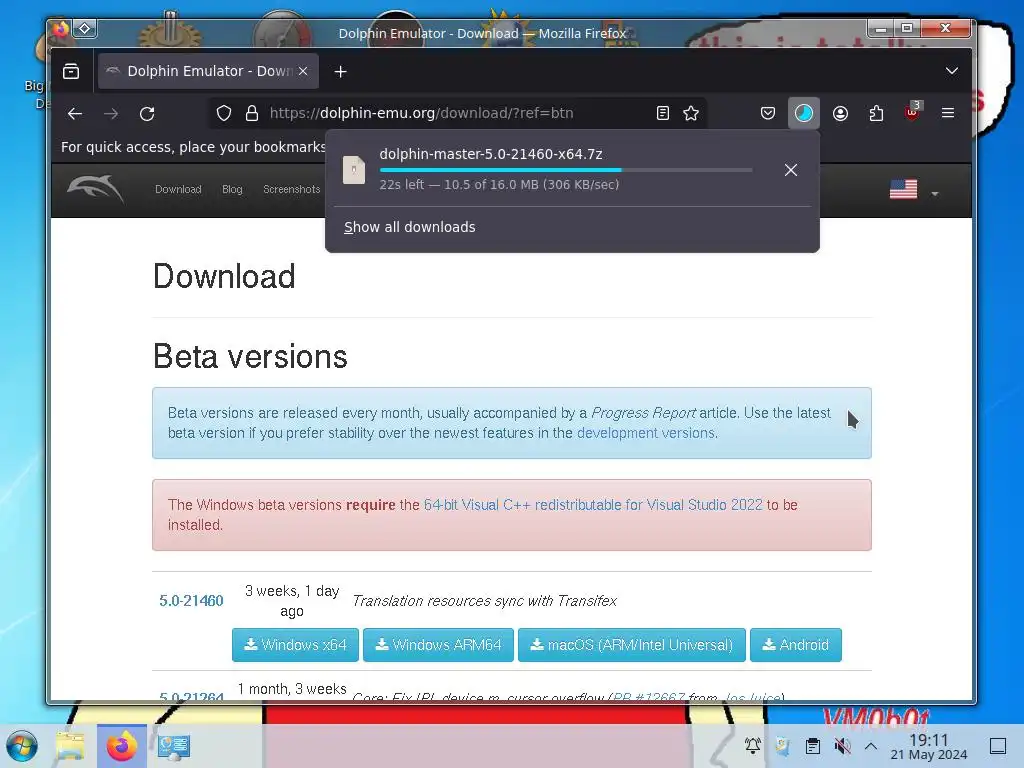
Task: Open the Blog nav menu item
Action: click(232, 189)
